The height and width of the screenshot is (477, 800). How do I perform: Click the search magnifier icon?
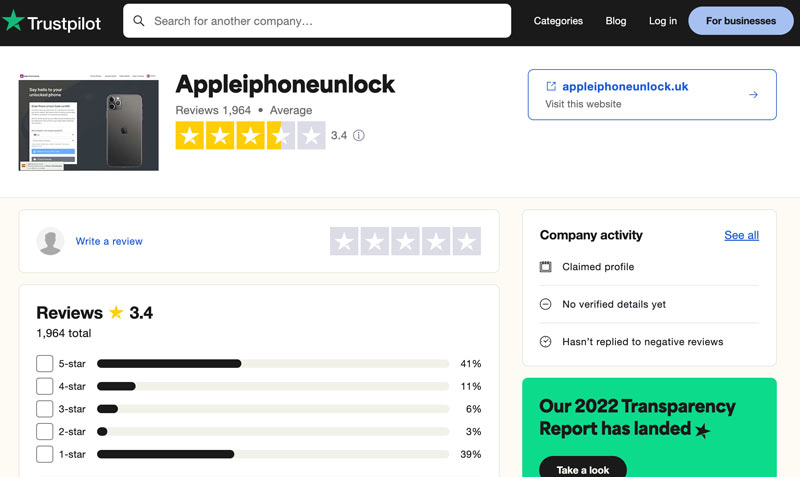139,21
